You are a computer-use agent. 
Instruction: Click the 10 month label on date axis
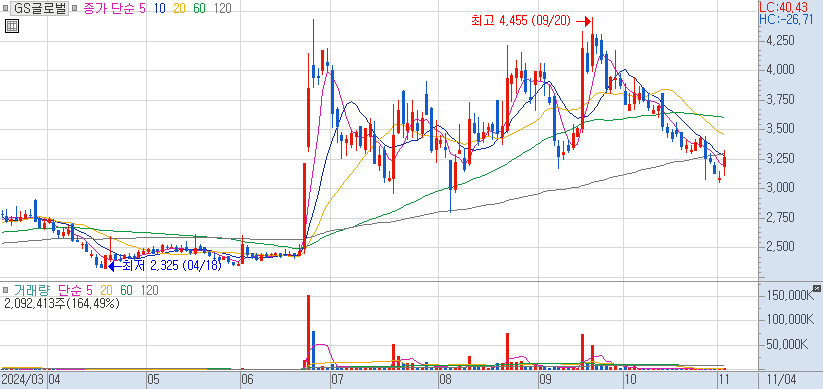[x=630, y=379]
